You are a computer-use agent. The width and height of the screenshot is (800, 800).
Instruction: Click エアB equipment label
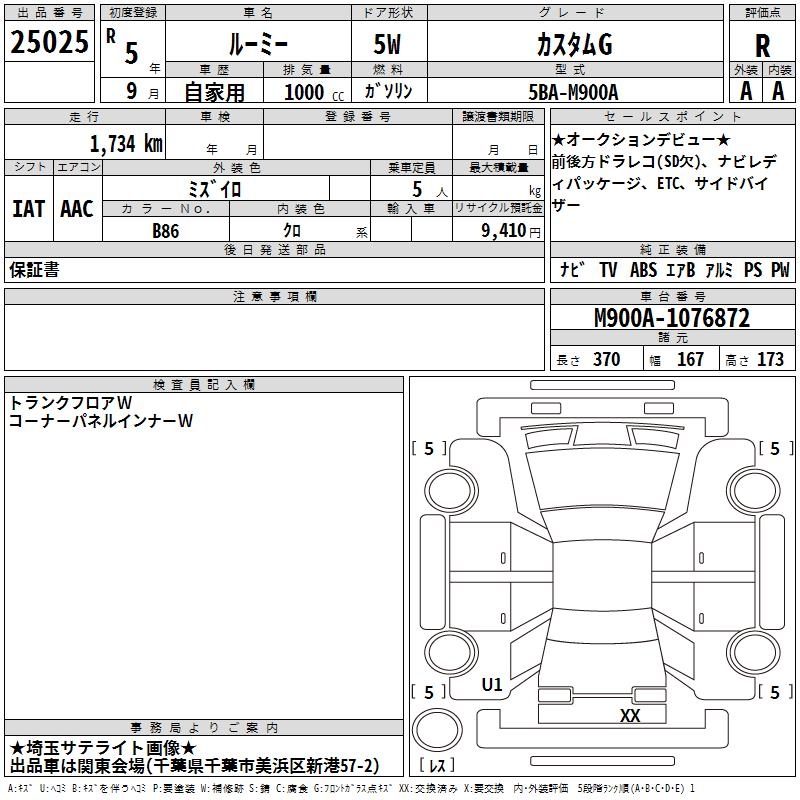(x=681, y=269)
